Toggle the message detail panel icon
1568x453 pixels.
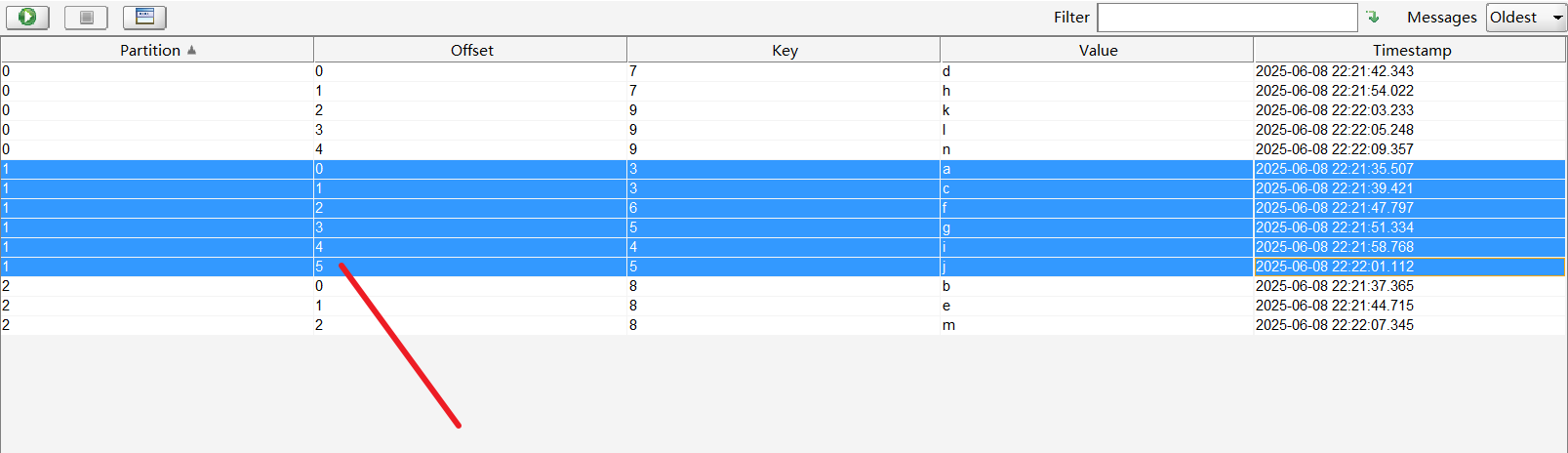point(144,17)
